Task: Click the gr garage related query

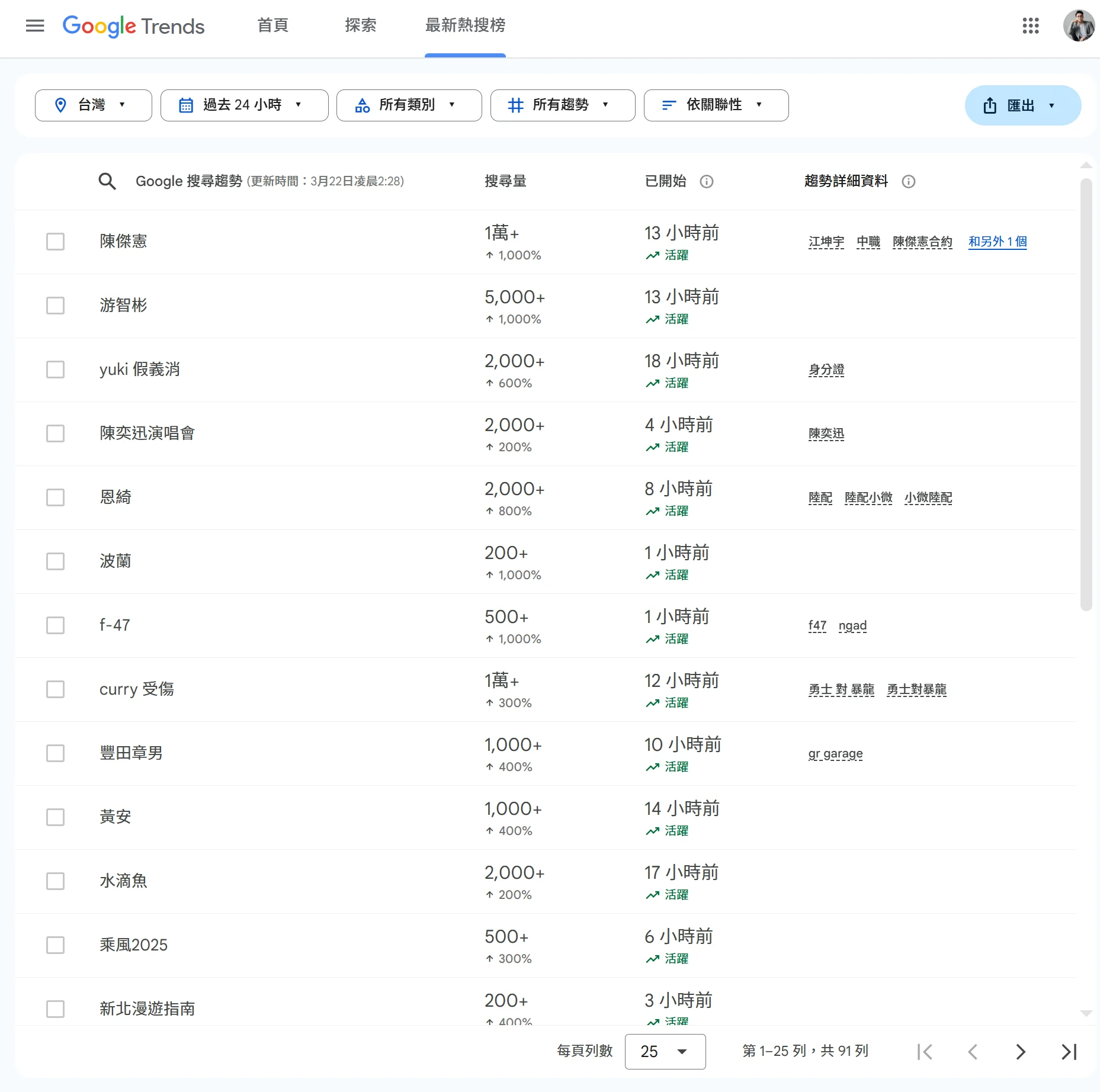Action: pos(835,754)
